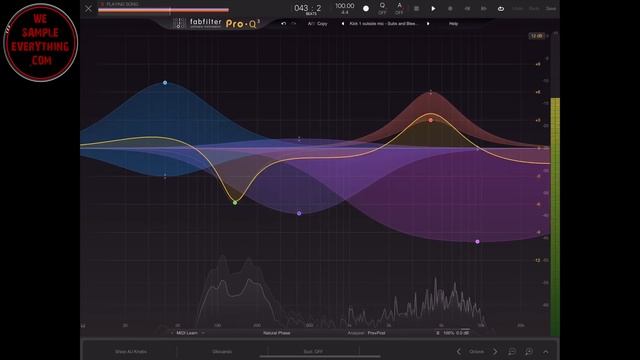The width and height of the screenshot is (640, 360).
Task: Click the 043:2 beats position display
Action: 307,9
